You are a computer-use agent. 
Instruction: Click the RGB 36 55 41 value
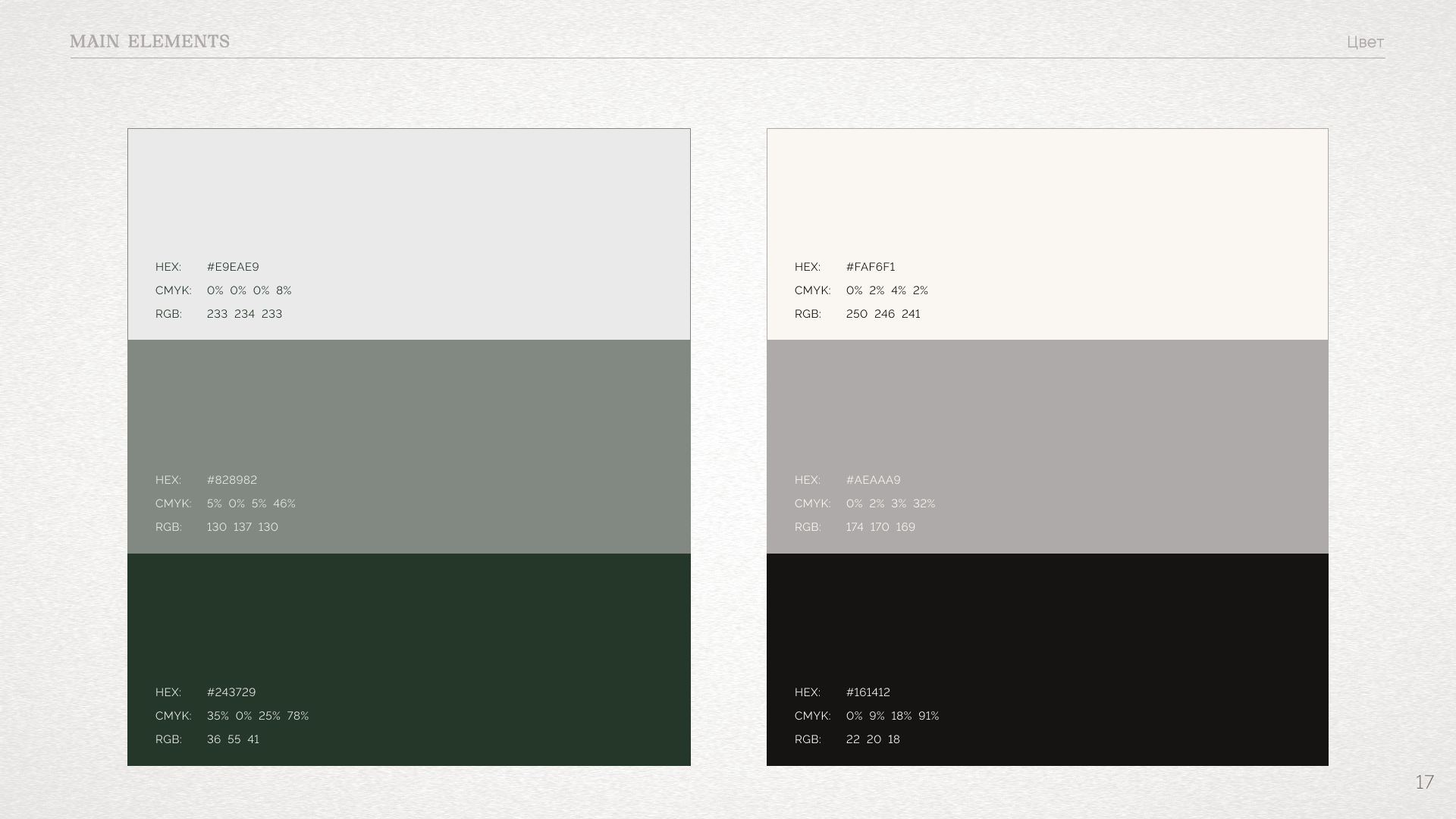coord(233,739)
